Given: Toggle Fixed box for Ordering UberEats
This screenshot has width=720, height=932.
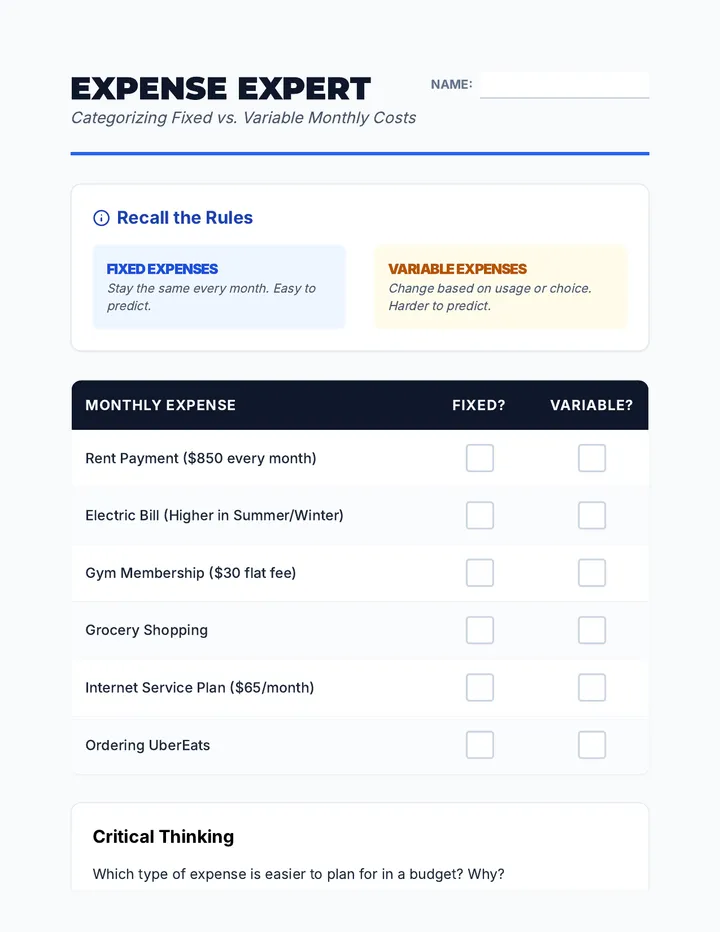Looking at the screenshot, I should [480, 745].
